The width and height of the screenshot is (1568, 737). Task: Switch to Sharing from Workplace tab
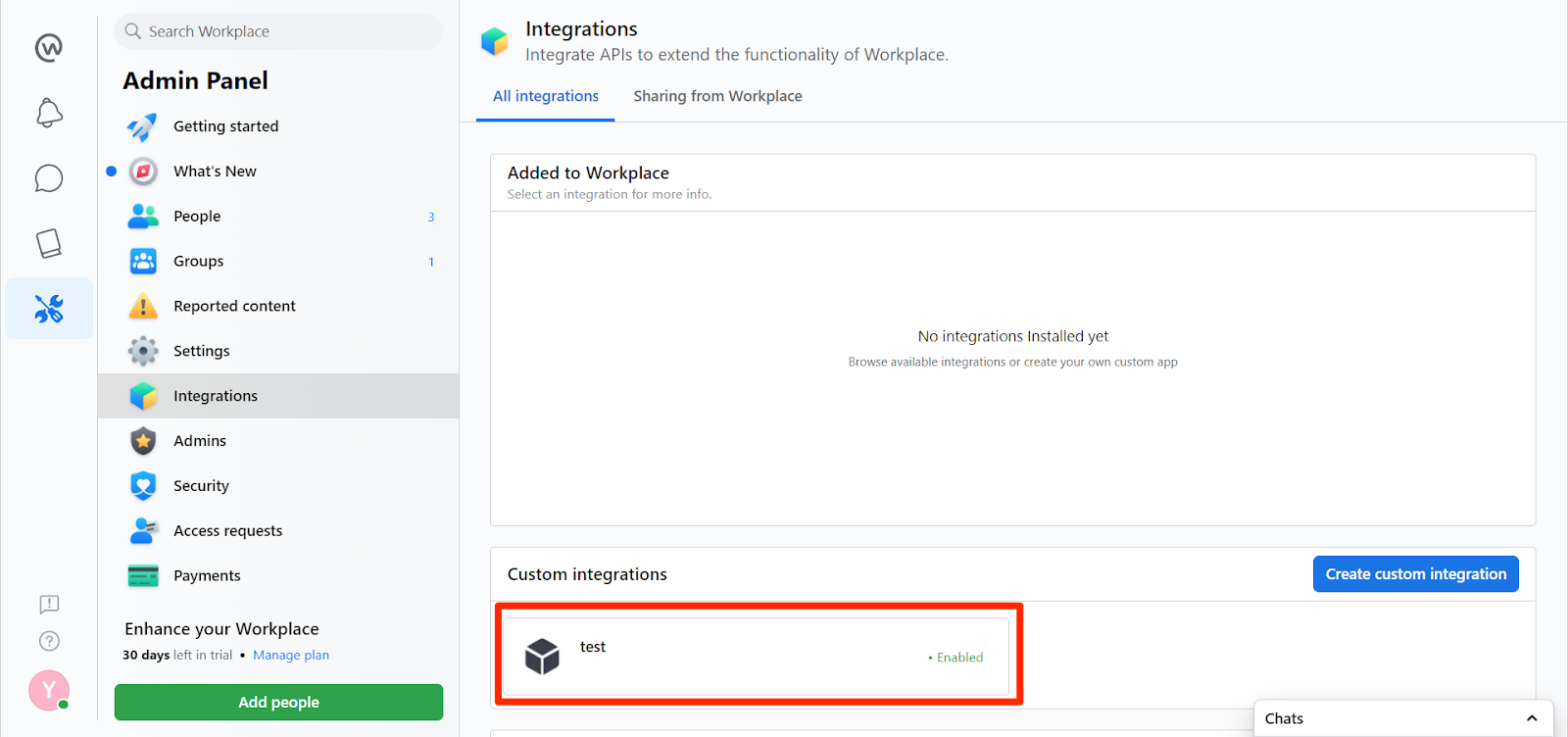coord(717,96)
